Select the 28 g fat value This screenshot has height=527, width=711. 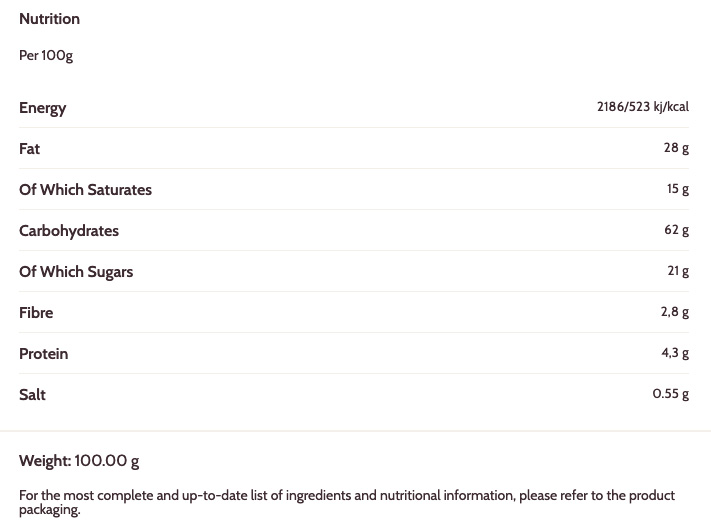click(676, 148)
